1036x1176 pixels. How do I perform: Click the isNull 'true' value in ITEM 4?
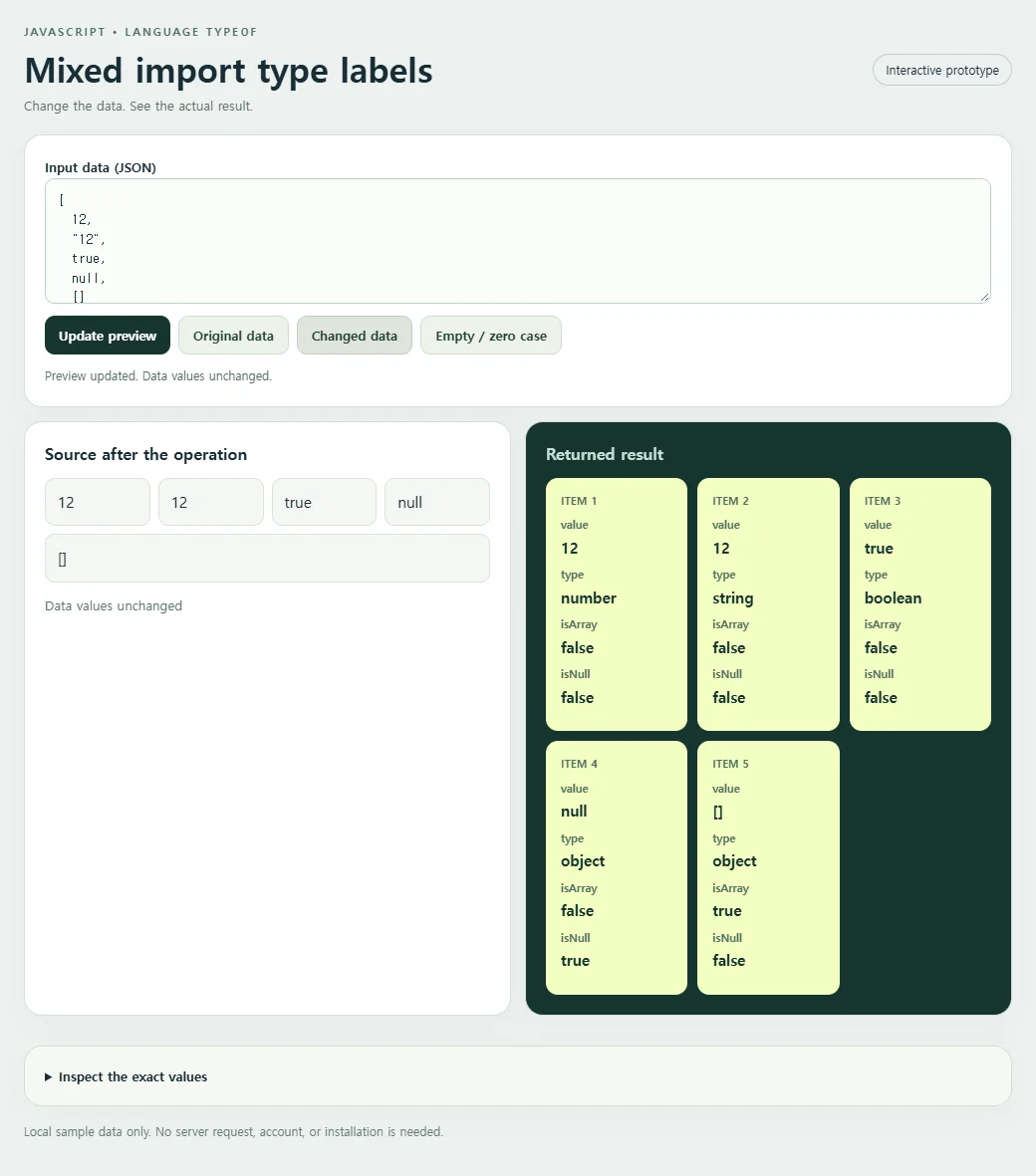tap(575, 960)
